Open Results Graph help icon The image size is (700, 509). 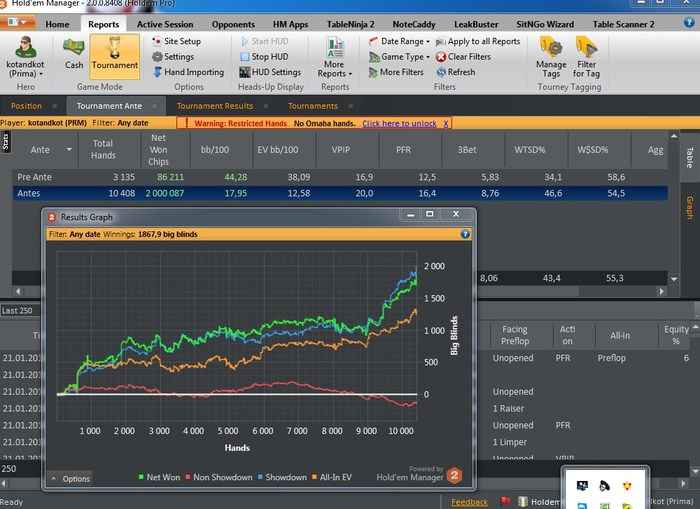tap(465, 234)
